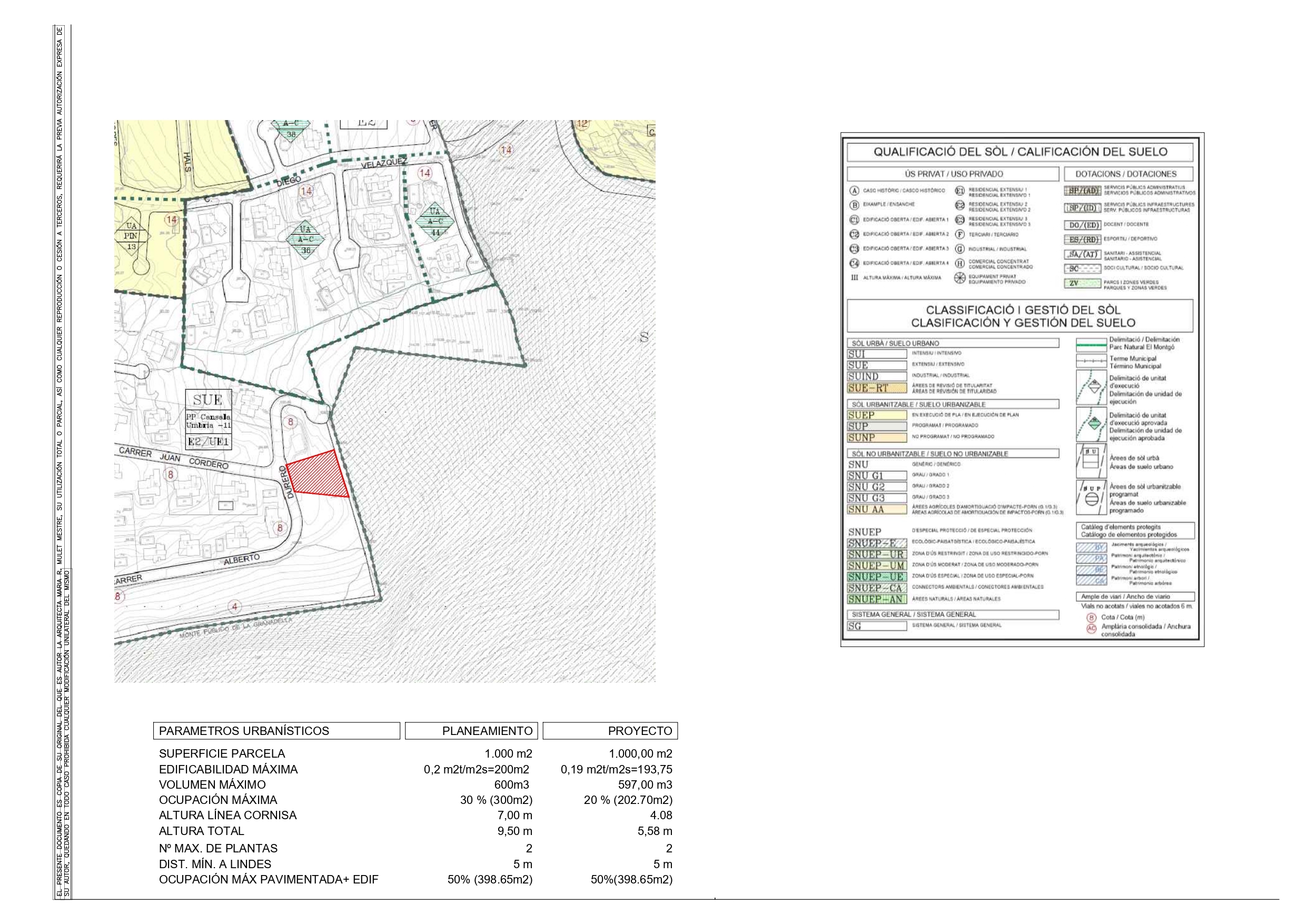Click the Nº MAX. DE PLANTAS row label

click(x=218, y=848)
